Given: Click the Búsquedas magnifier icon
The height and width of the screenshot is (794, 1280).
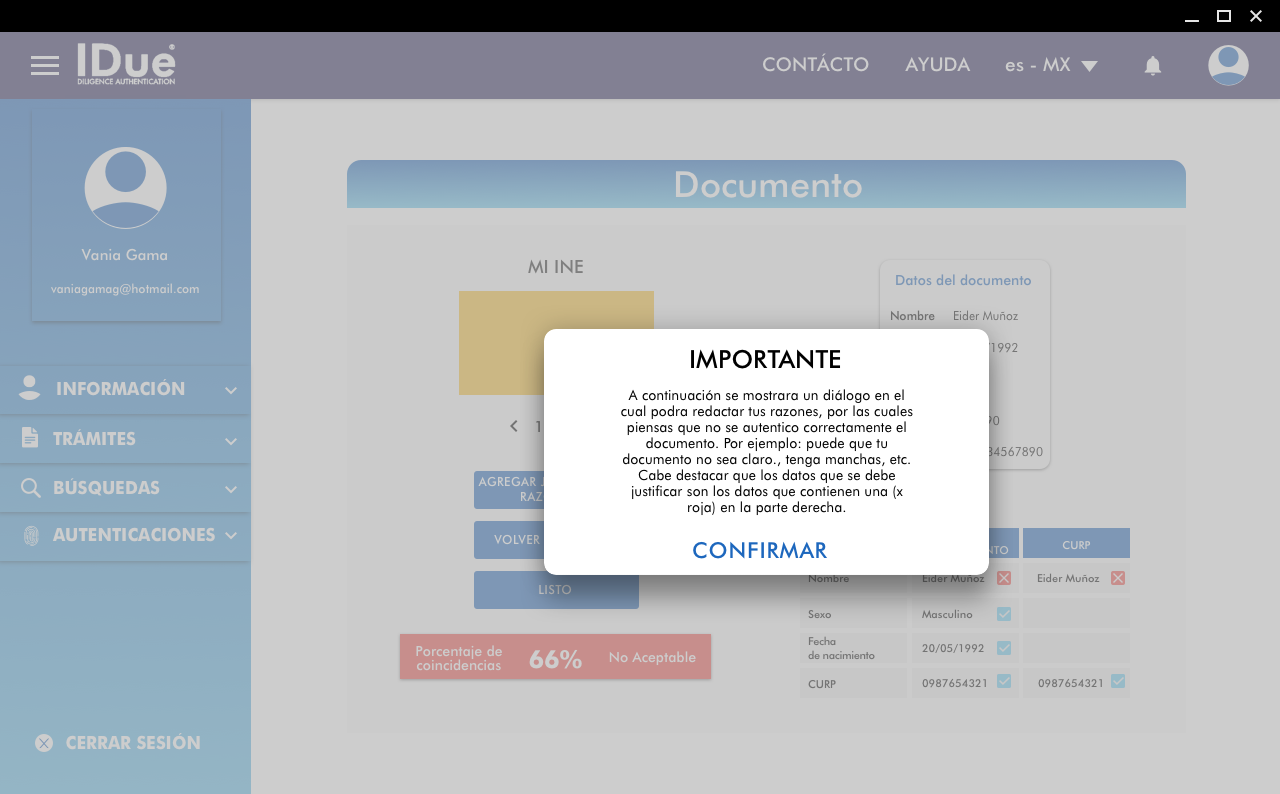Looking at the screenshot, I should click(31, 488).
